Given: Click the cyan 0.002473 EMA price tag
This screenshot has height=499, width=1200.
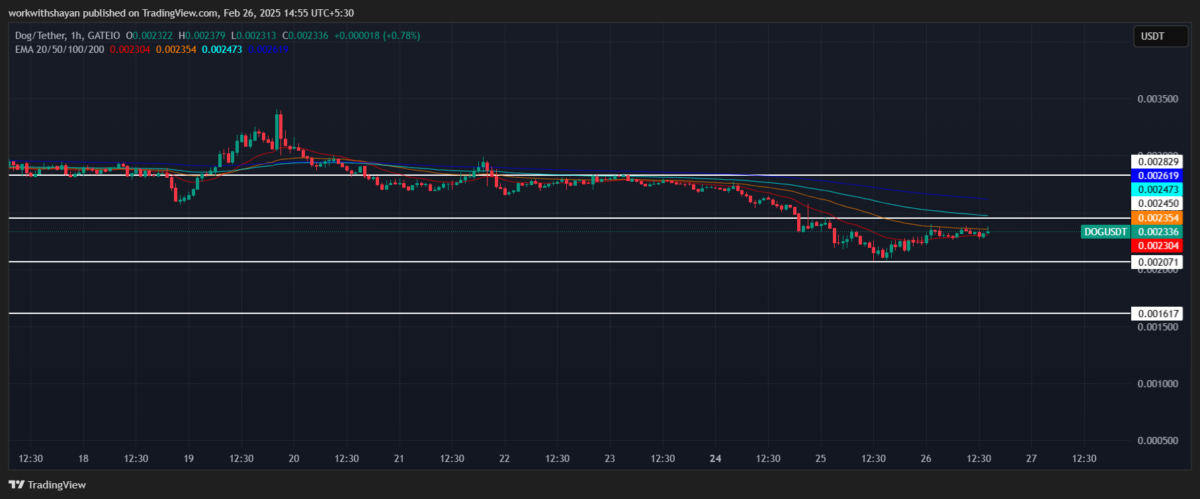Looking at the screenshot, I should [x=1154, y=189].
